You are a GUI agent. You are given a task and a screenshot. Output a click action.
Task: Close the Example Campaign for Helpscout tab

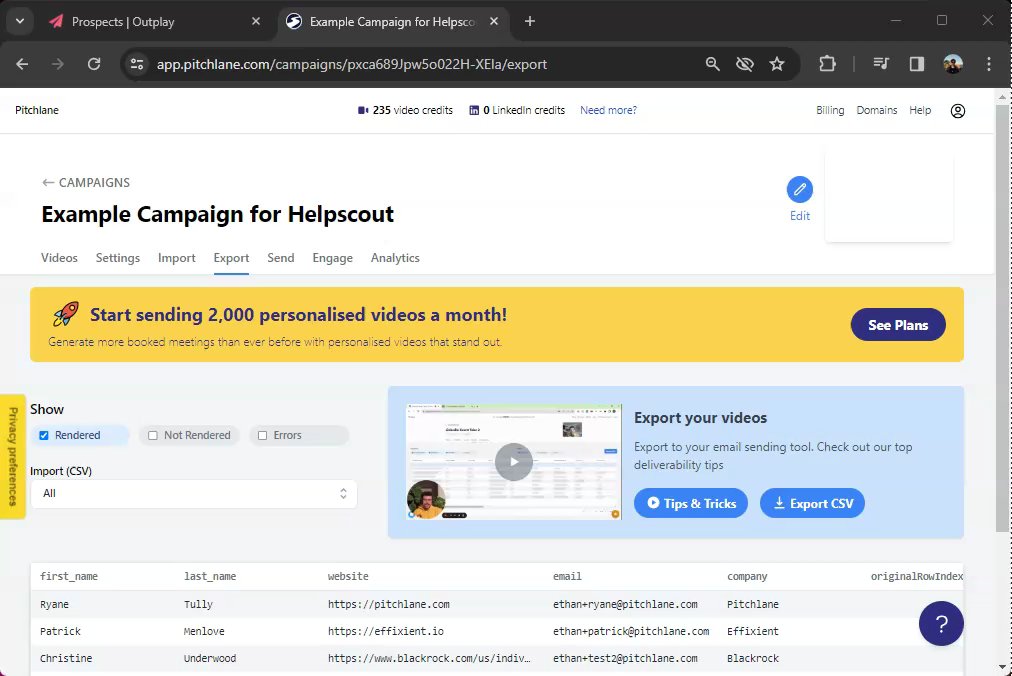click(x=494, y=21)
